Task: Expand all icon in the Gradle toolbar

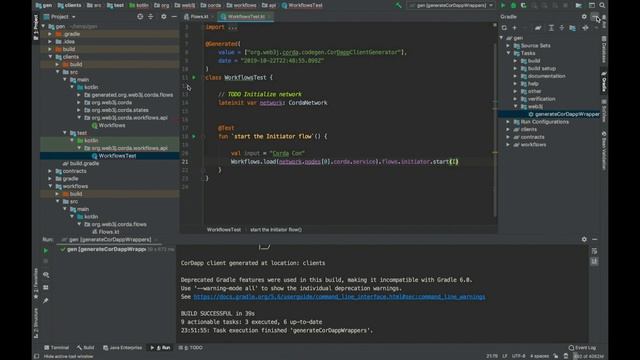Action: [551, 28]
